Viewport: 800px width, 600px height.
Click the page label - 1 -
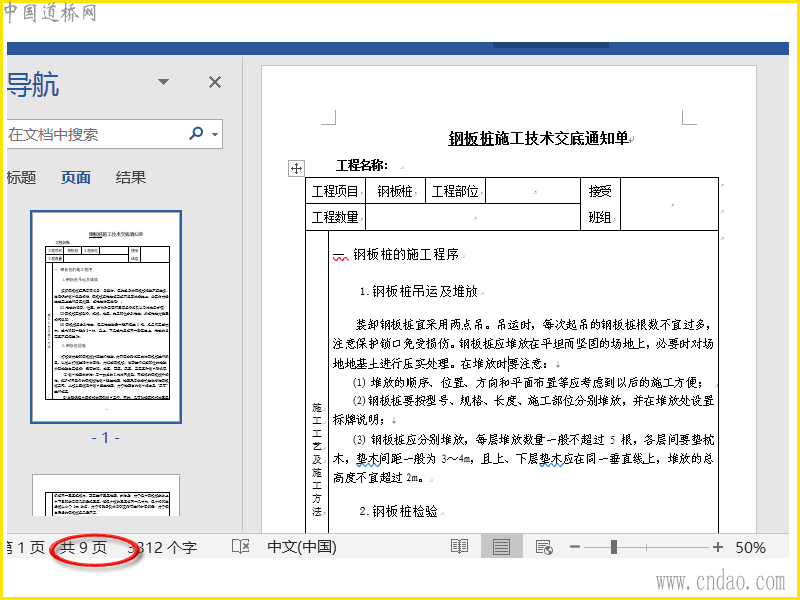coord(106,438)
